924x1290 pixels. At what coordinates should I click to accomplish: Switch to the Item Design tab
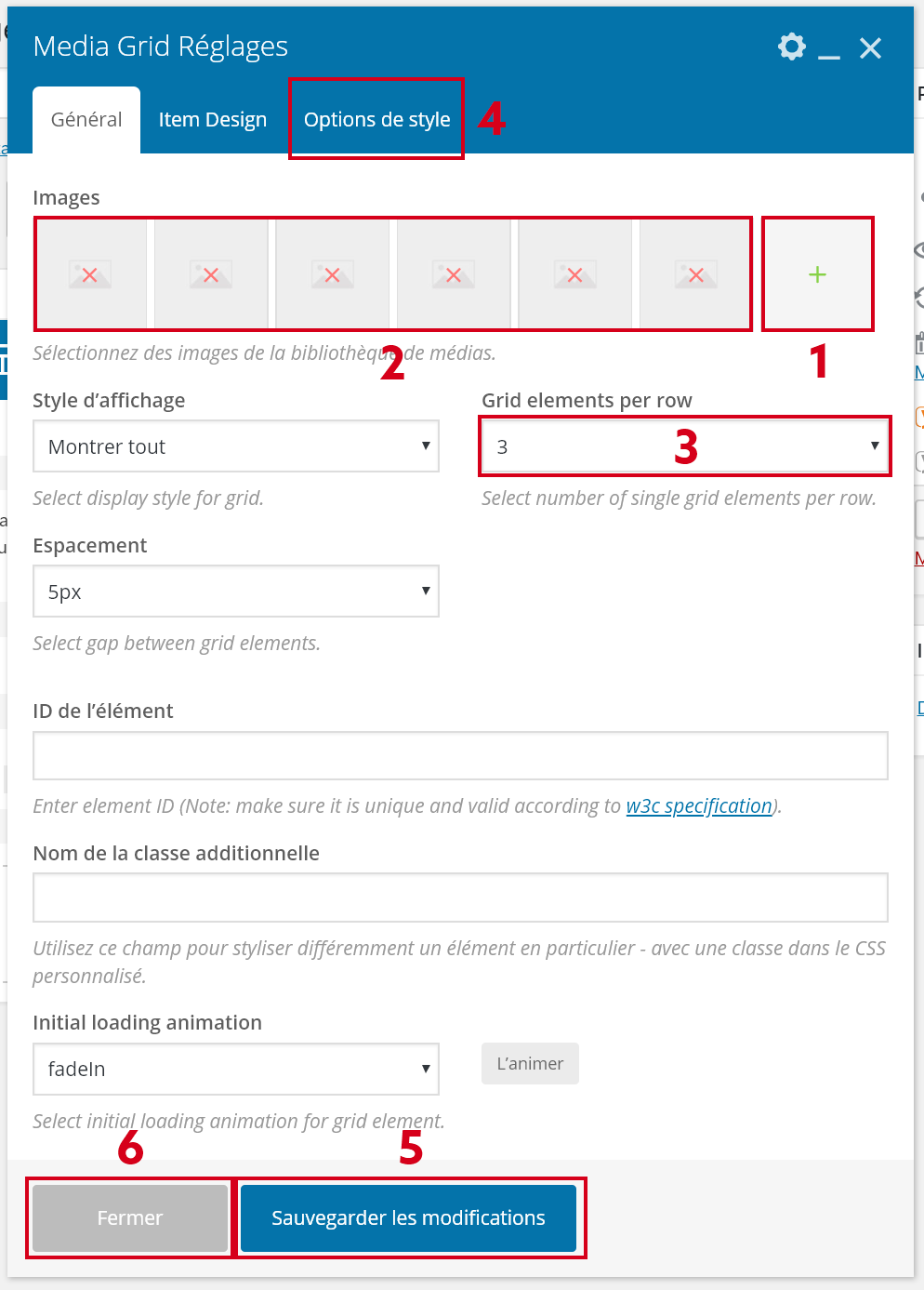[x=212, y=120]
